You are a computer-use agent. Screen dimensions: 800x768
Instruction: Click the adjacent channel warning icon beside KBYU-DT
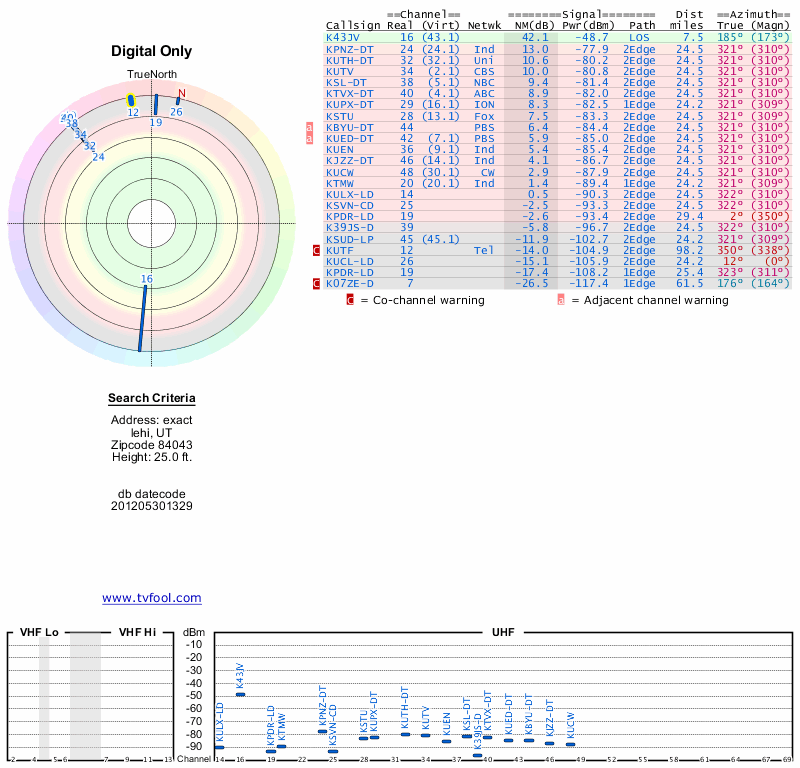pyautogui.click(x=309, y=127)
